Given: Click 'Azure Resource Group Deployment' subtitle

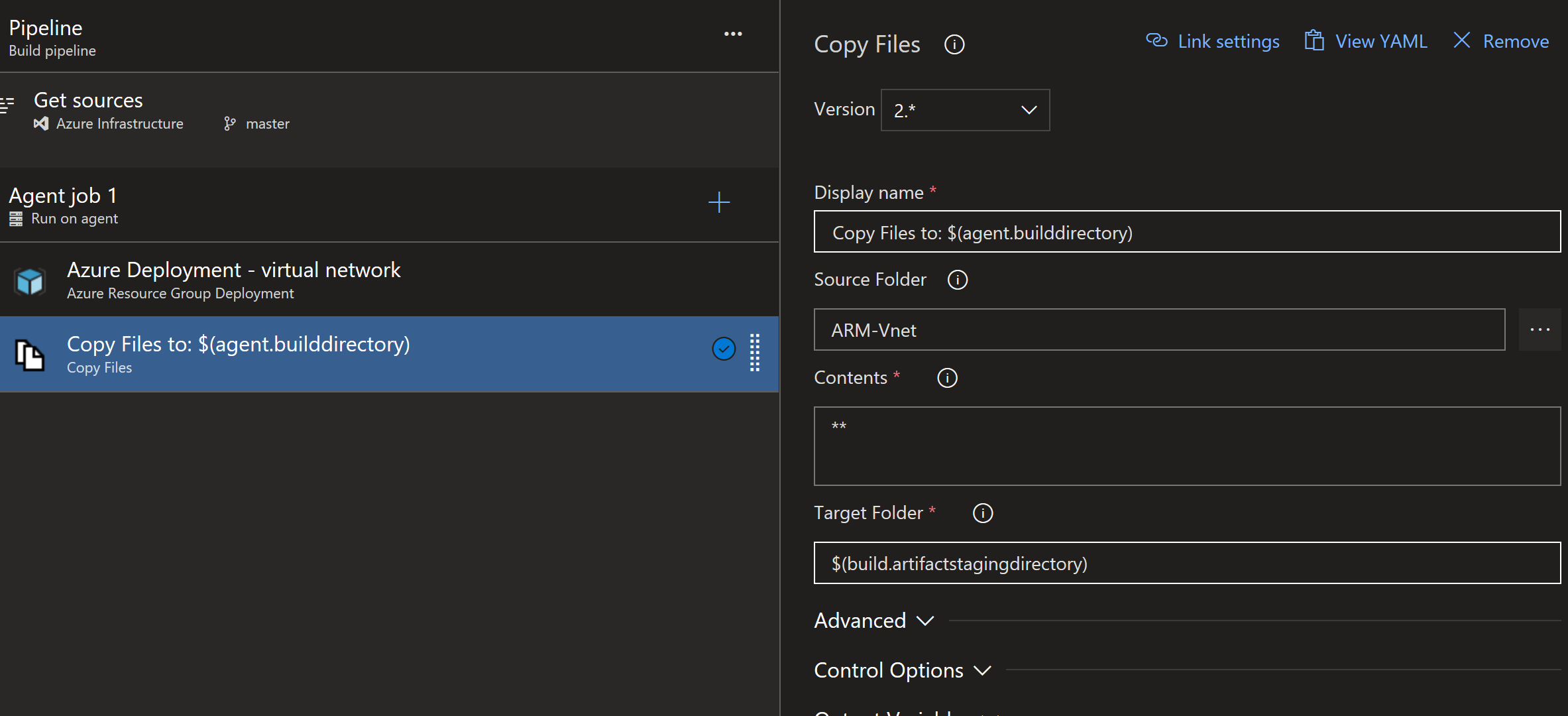Looking at the screenshot, I should pyautogui.click(x=180, y=294).
